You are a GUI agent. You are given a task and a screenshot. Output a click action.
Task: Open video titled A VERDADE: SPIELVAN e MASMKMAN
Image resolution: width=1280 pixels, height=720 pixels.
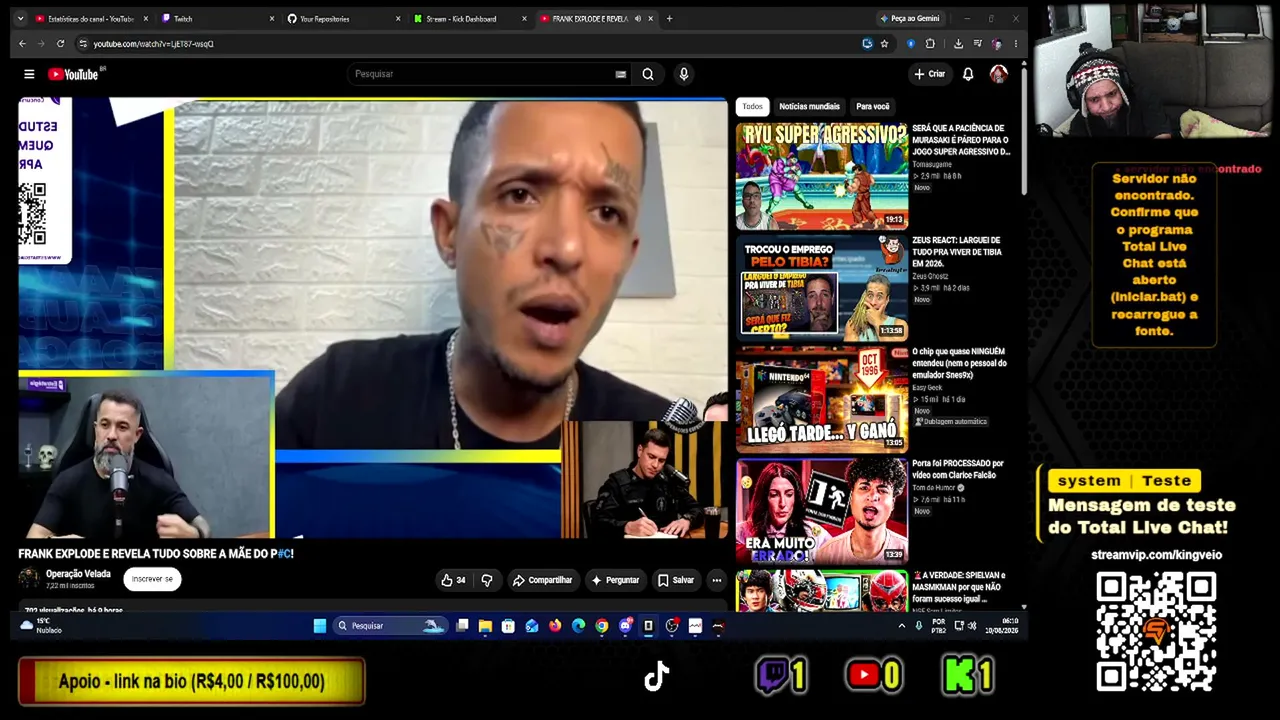pyautogui.click(x=957, y=587)
